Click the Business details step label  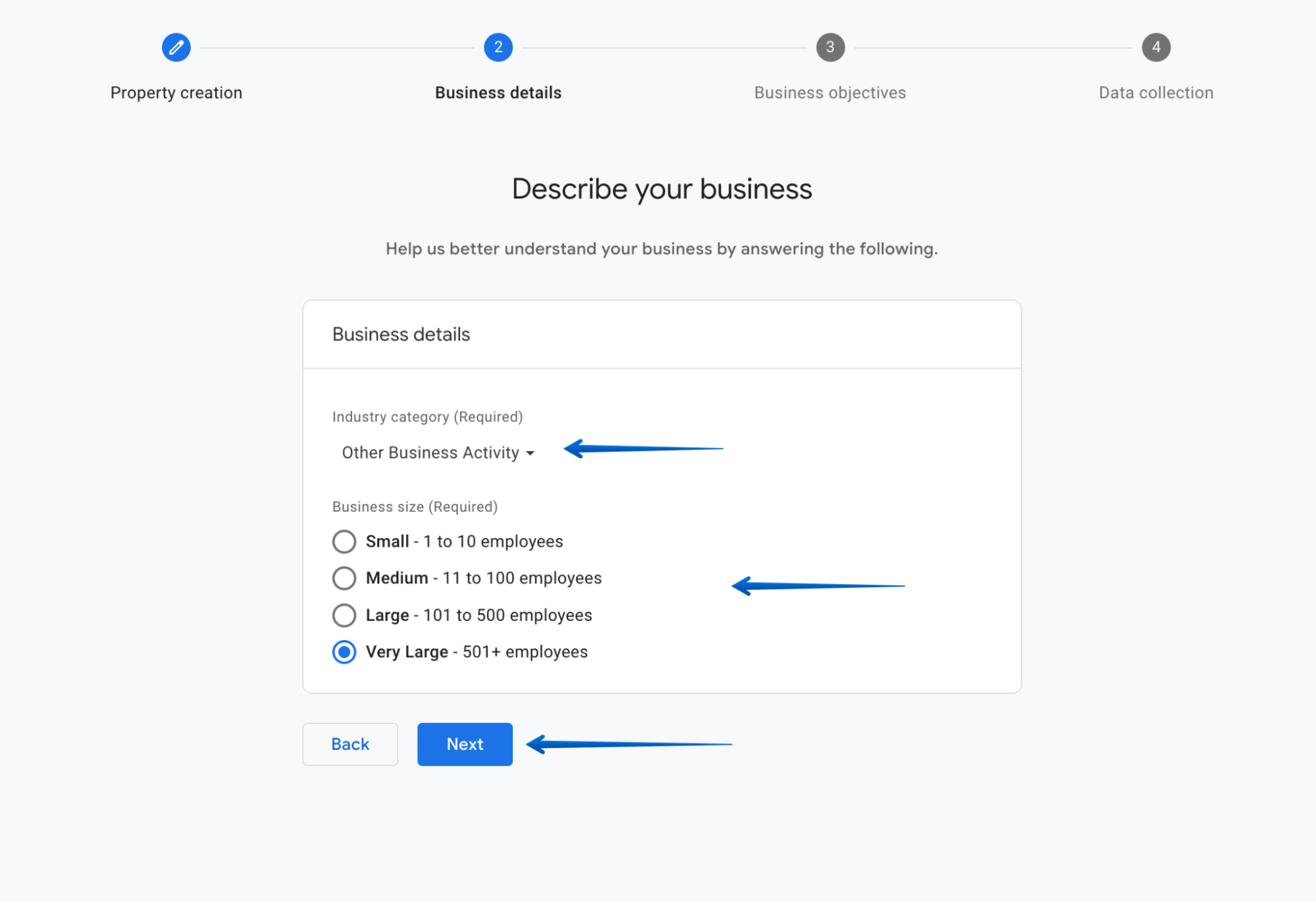pyautogui.click(x=498, y=92)
